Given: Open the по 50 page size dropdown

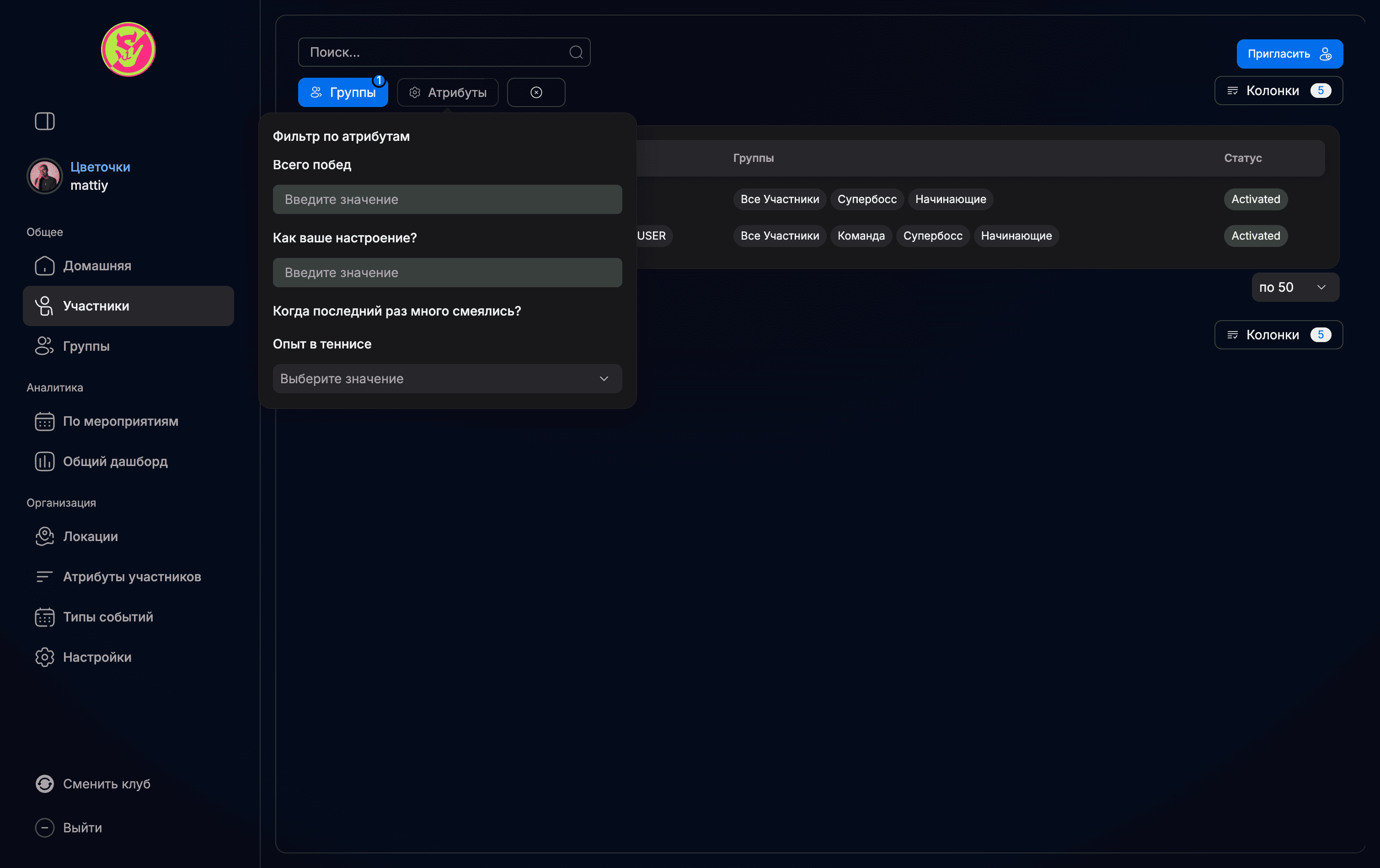Looking at the screenshot, I should pos(1294,287).
